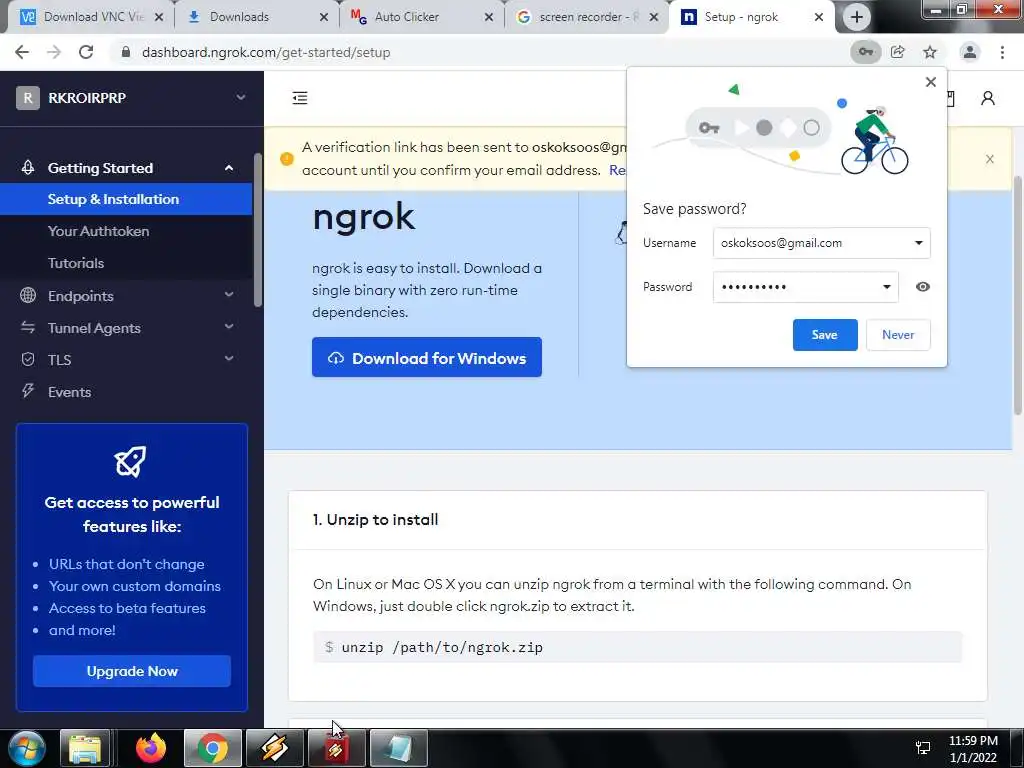Image resolution: width=1024 pixels, height=768 pixels.
Task: Launch Firefox from taskbar
Action: [151, 748]
